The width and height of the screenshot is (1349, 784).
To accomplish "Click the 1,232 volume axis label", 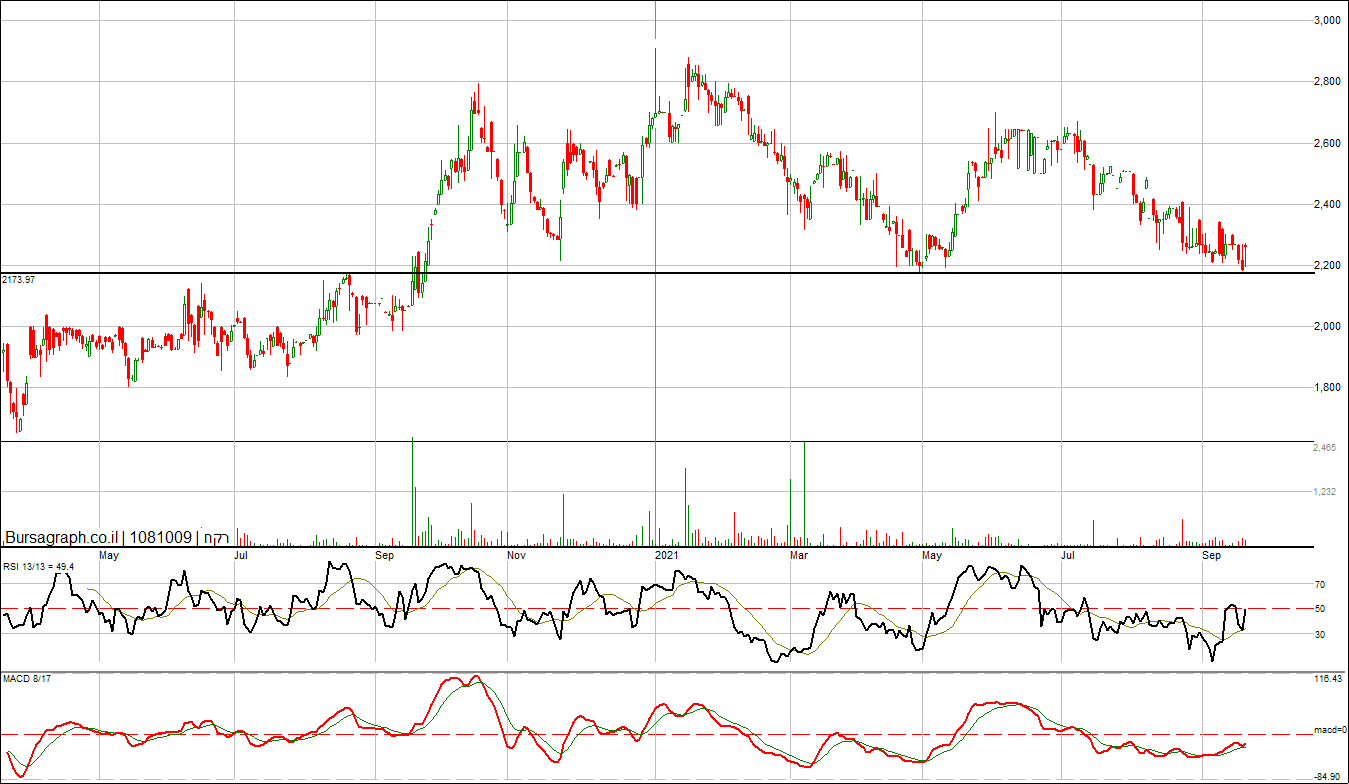I will click(x=1326, y=492).
